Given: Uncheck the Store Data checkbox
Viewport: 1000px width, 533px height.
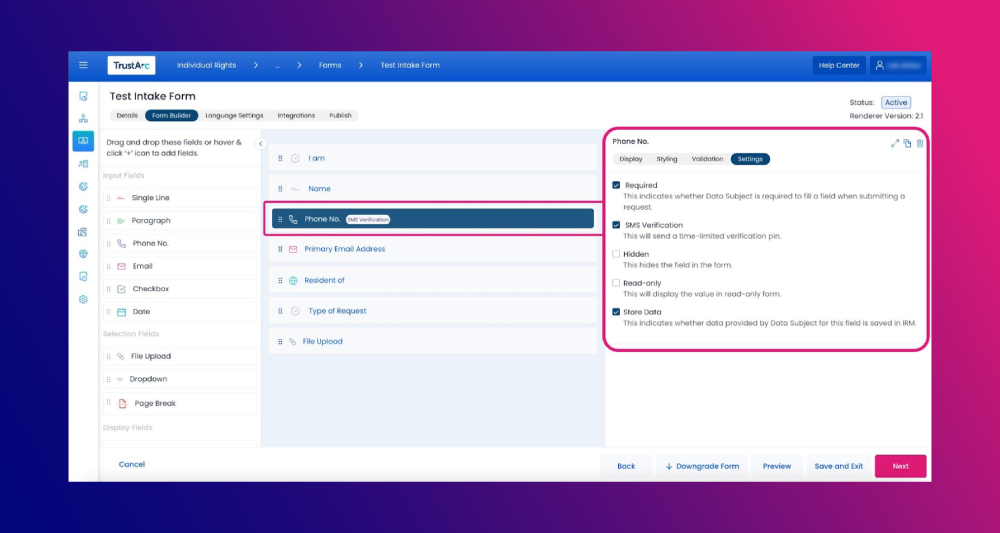Looking at the screenshot, I should click(616, 312).
